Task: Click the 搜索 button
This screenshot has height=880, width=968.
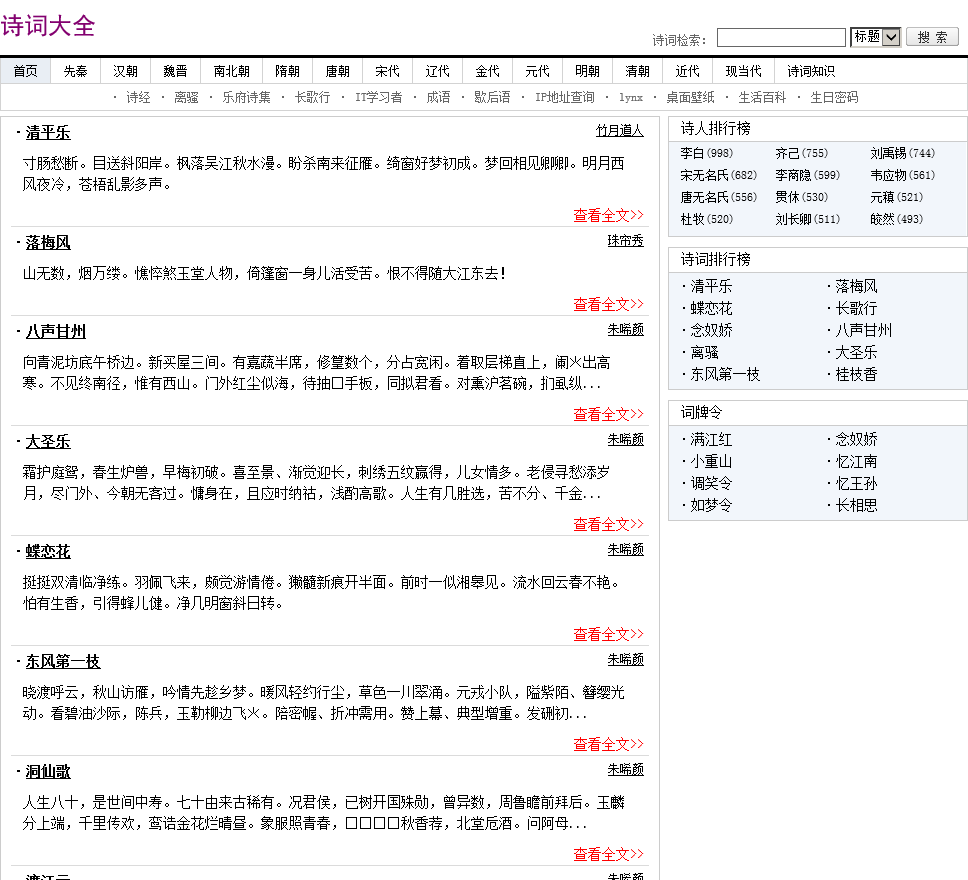Action: [932, 37]
